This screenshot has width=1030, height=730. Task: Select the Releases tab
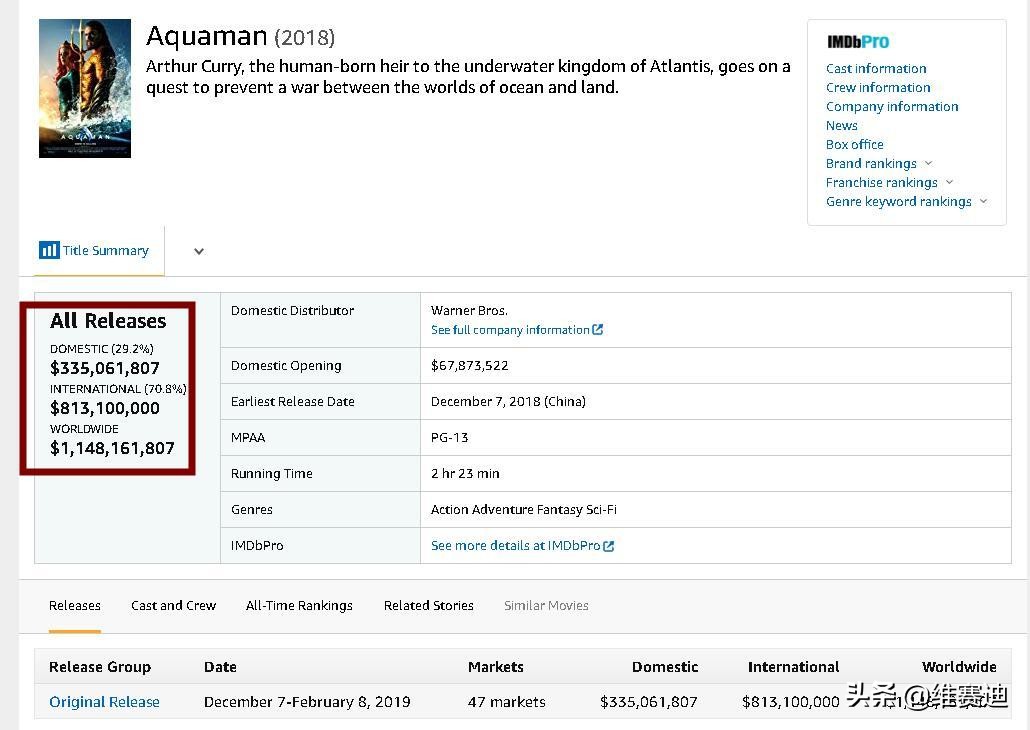click(x=75, y=605)
